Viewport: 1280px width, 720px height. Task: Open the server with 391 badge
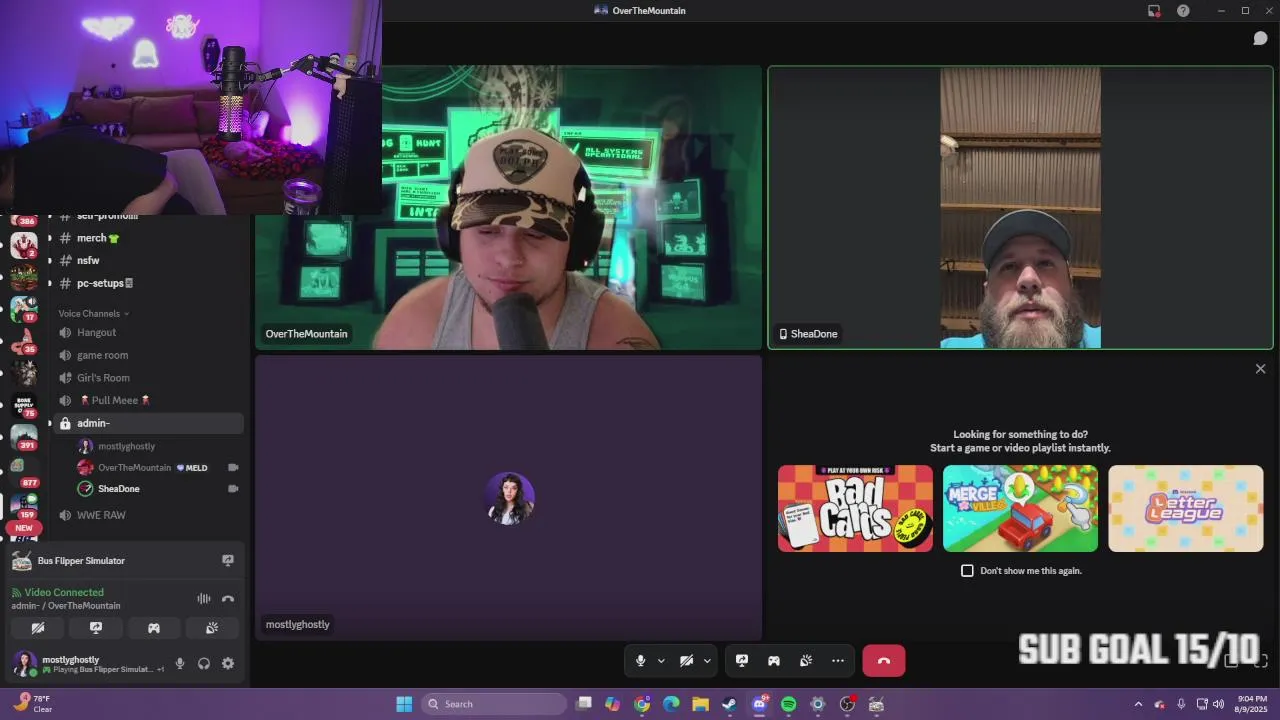point(24,436)
